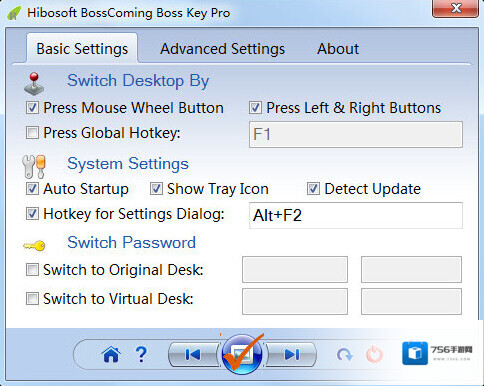This screenshot has height=386, width=484.
Task: Open help via the question mark icon
Action: 141,354
